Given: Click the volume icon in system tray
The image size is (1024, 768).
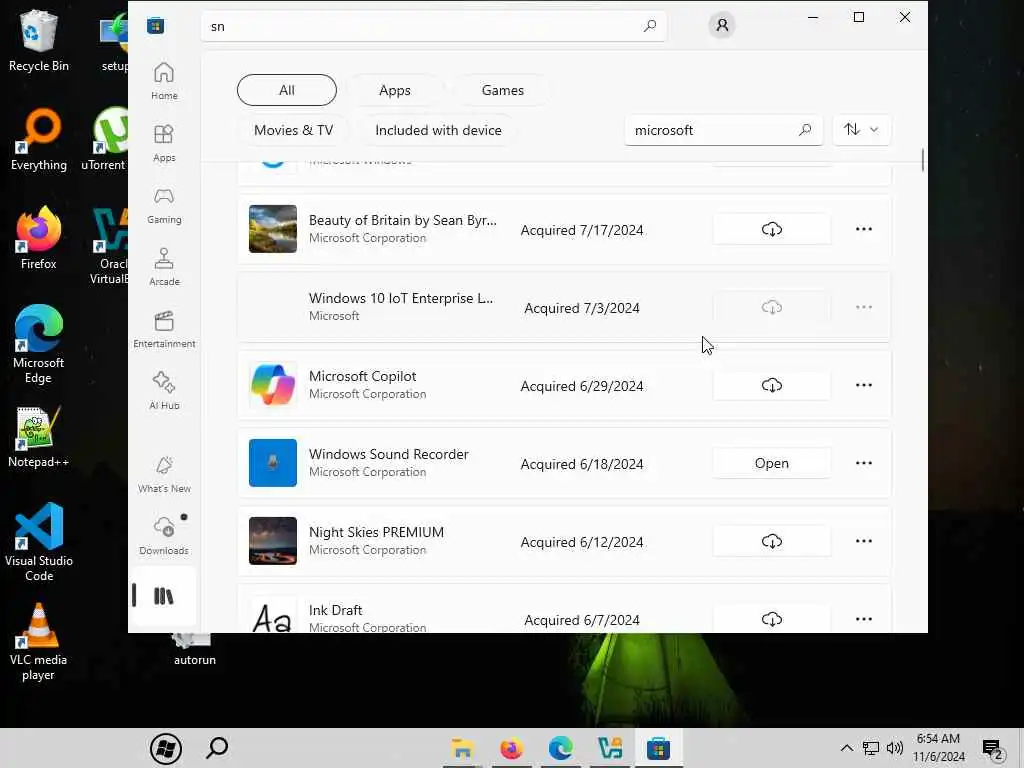Looking at the screenshot, I should pos(895,748).
